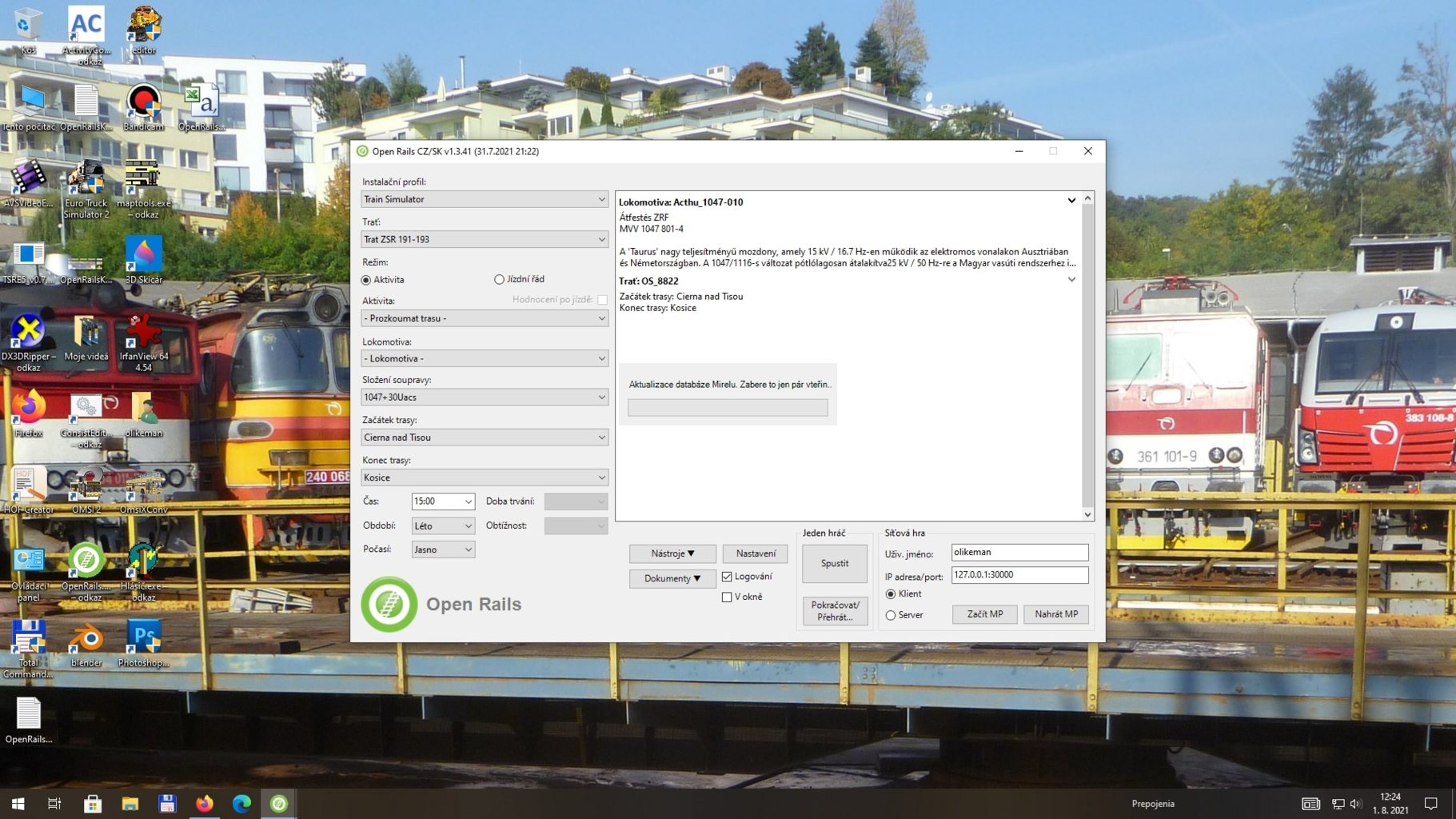This screenshot has width=1456, height=819.
Task: Launch blender from the desktop
Action: [x=86, y=643]
